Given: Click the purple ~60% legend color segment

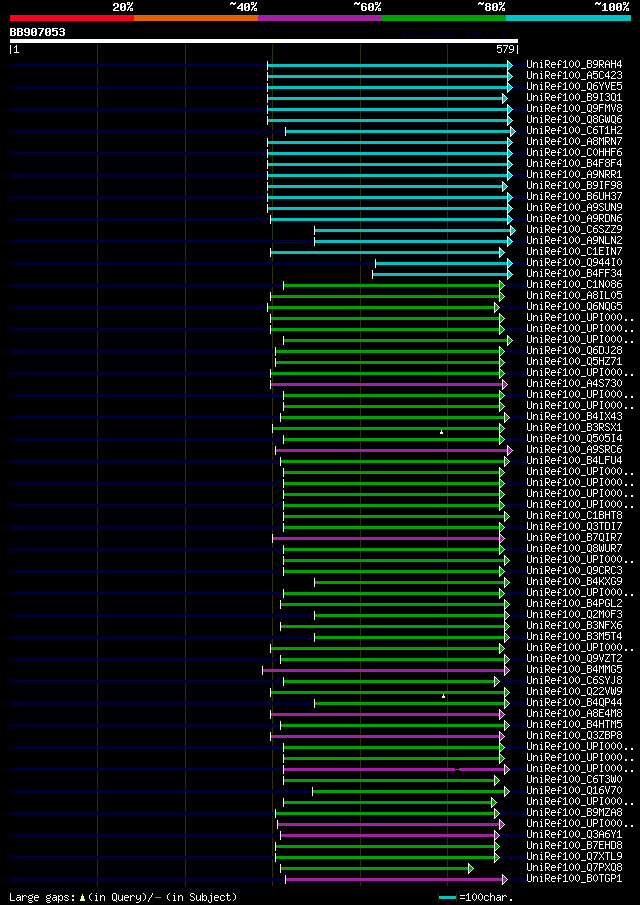Looking at the screenshot, I should click(x=320, y=18).
